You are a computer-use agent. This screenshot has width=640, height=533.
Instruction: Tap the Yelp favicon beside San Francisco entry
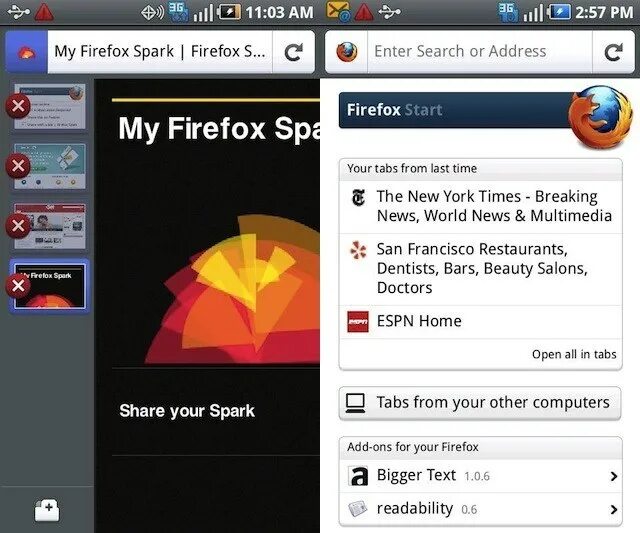click(x=358, y=250)
